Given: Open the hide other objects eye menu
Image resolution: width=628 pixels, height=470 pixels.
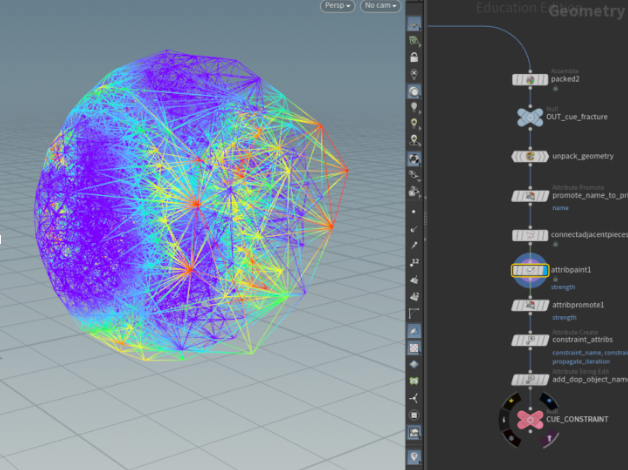Looking at the screenshot, I should pos(414,175).
